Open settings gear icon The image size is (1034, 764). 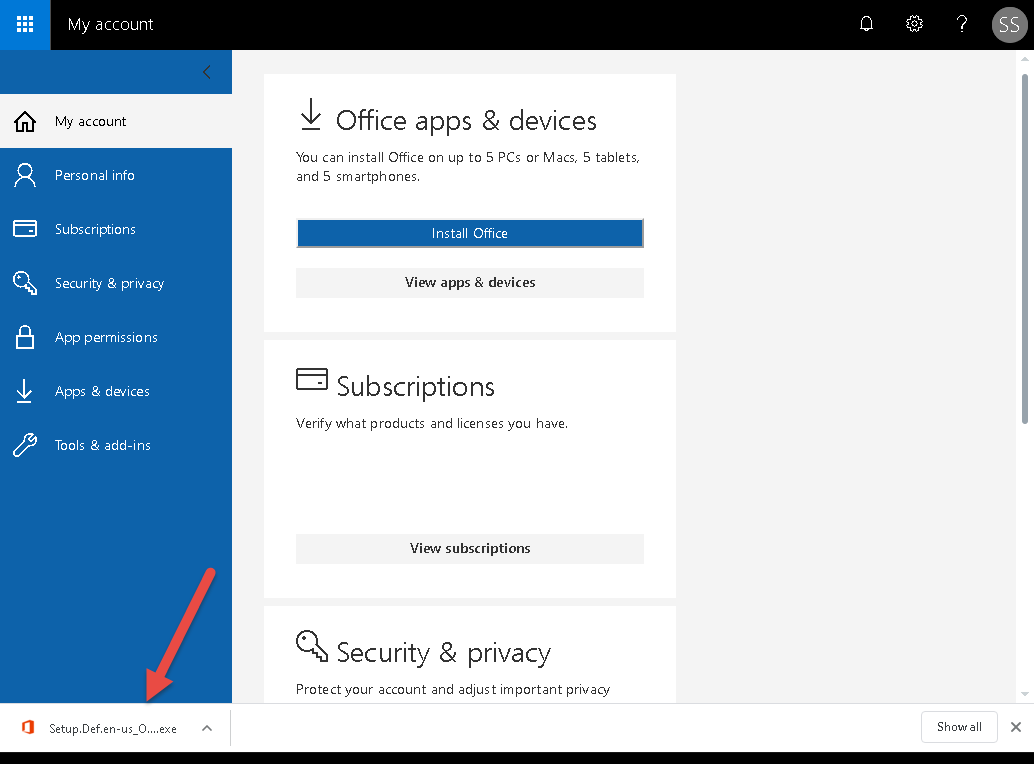click(x=914, y=24)
